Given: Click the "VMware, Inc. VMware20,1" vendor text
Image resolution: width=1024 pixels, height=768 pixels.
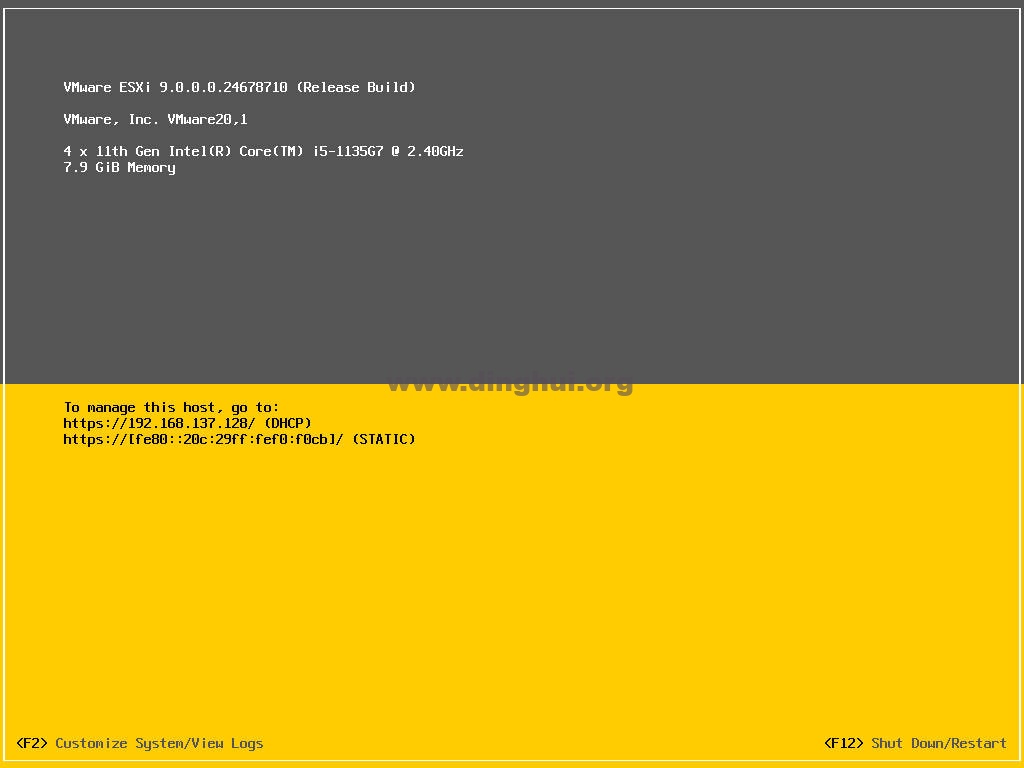Looking at the screenshot, I should [155, 120].
